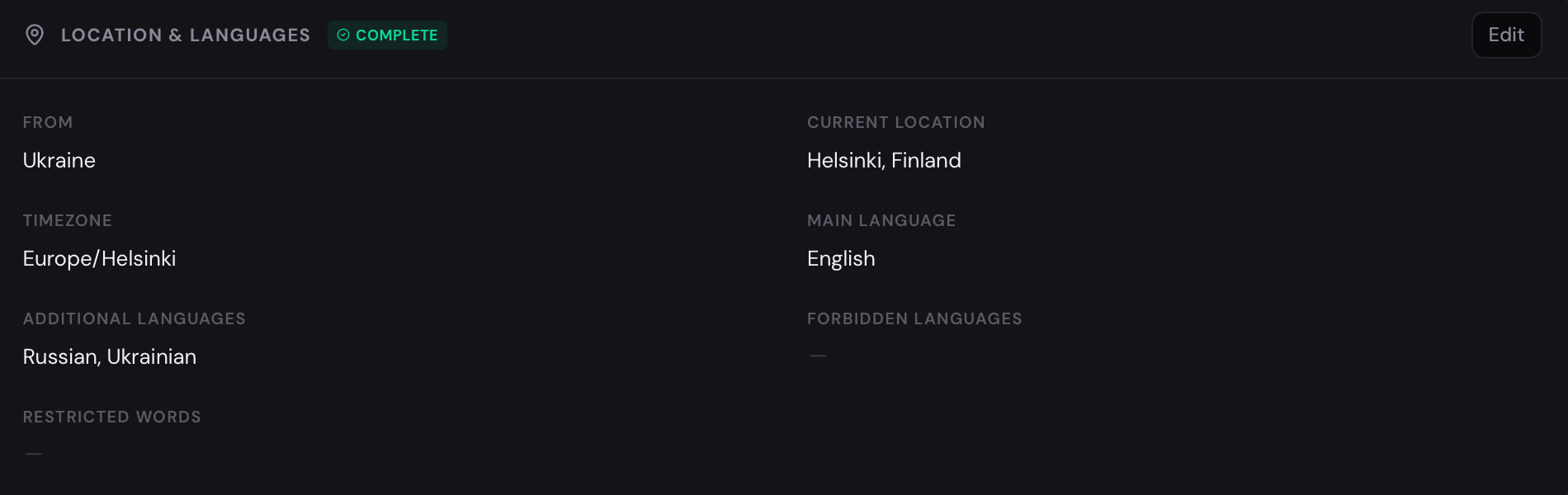Image resolution: width=1568 pixels, height=495 pixels.
Task: Click the FROM field label
Action: [48, 122]
